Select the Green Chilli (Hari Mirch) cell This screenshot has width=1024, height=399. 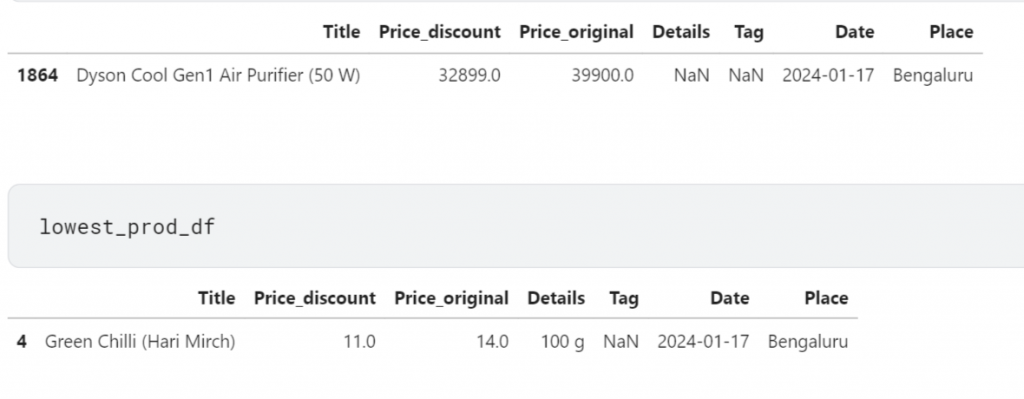coord(140,342)
